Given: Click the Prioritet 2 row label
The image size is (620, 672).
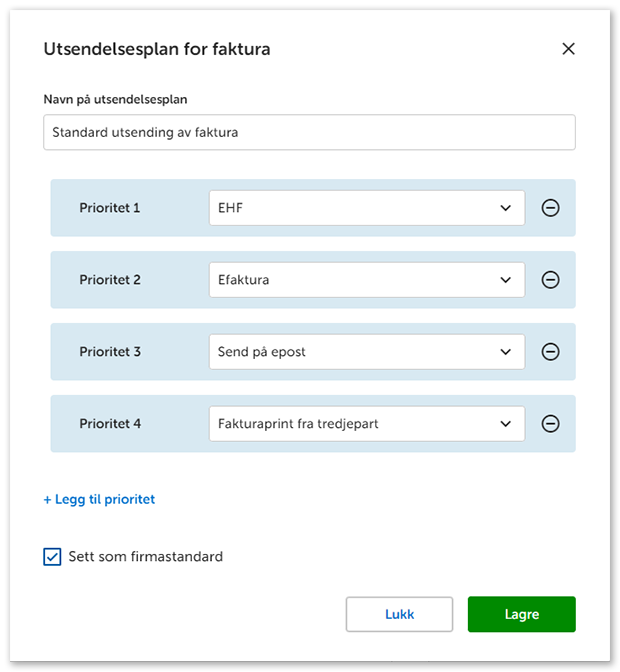Looking at the screenshot, I should click(110, 280).
